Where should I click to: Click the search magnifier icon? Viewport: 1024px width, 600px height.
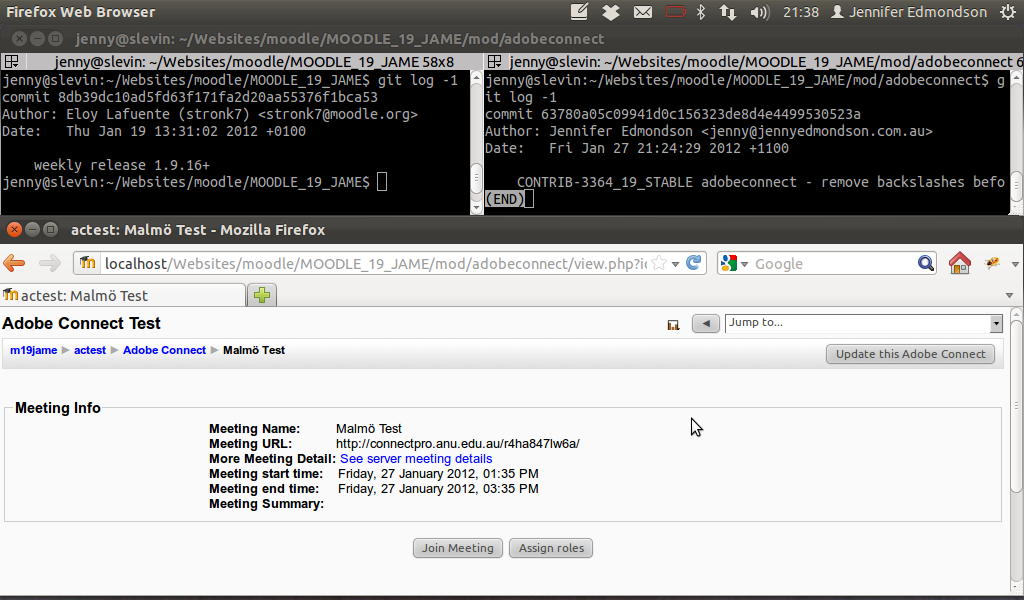click(x=925, y=263)
